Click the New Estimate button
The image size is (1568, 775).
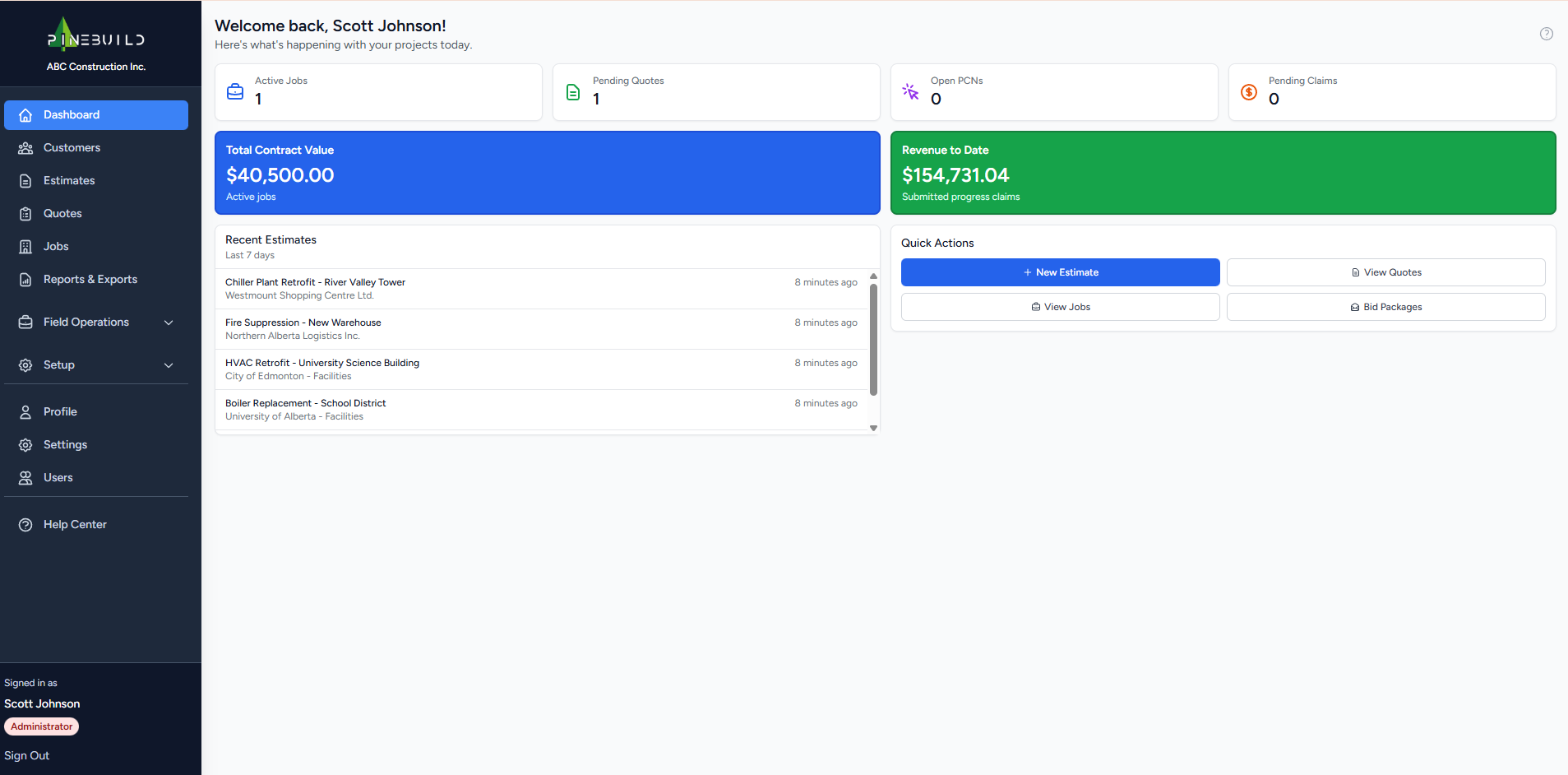1060,272
